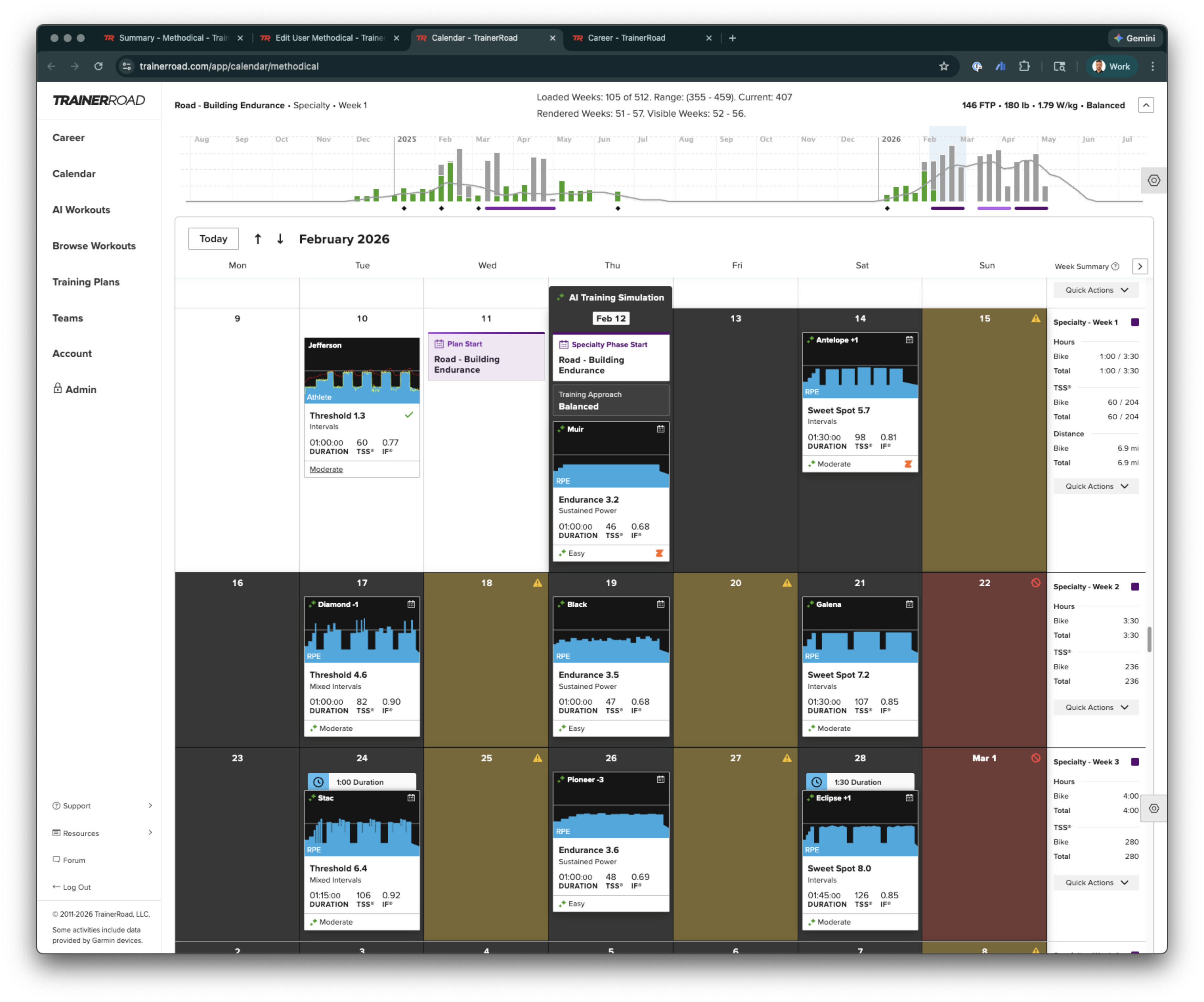Bookmark this page with the star icon
Screen dimensions: 1204x1002
tap(944, 67)
